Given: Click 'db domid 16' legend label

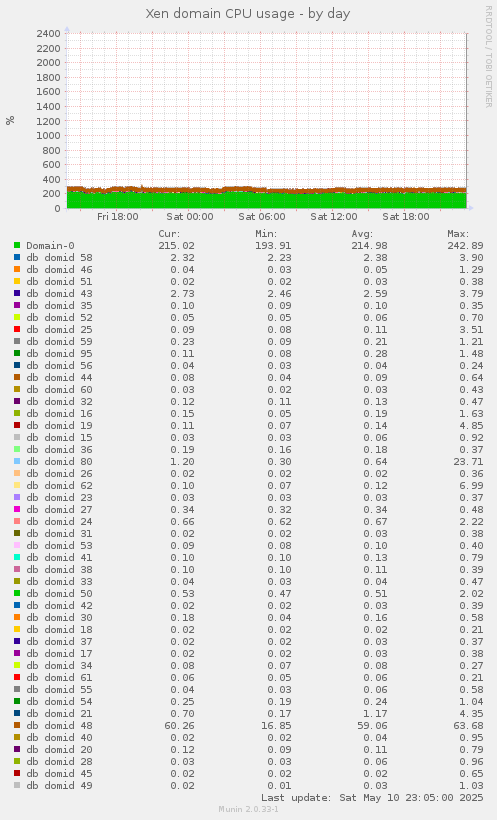Looking at the screenshot, I should (x=59, y=414).
